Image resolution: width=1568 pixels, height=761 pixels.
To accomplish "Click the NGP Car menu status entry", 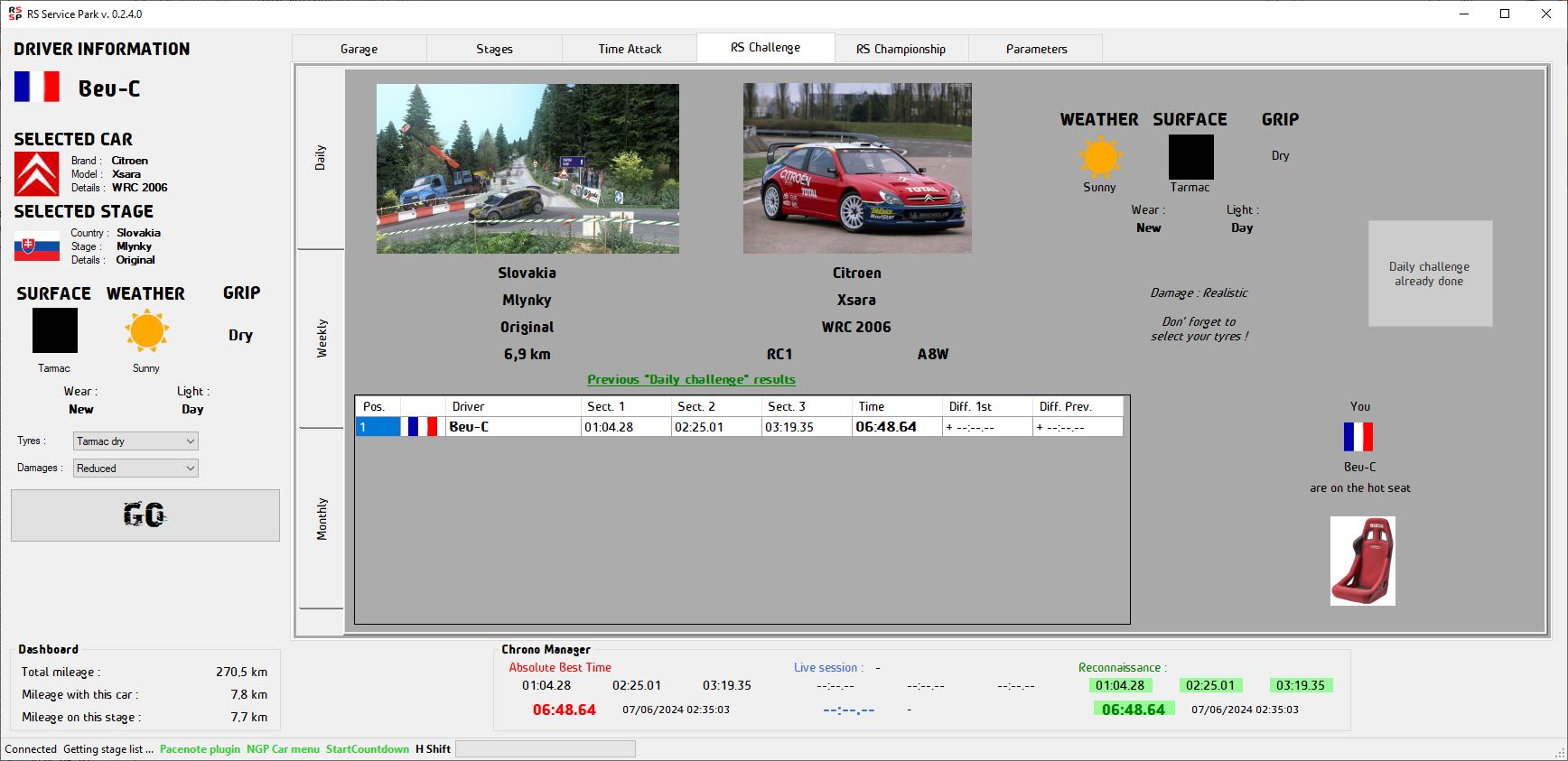I will [x=283, y=749].
